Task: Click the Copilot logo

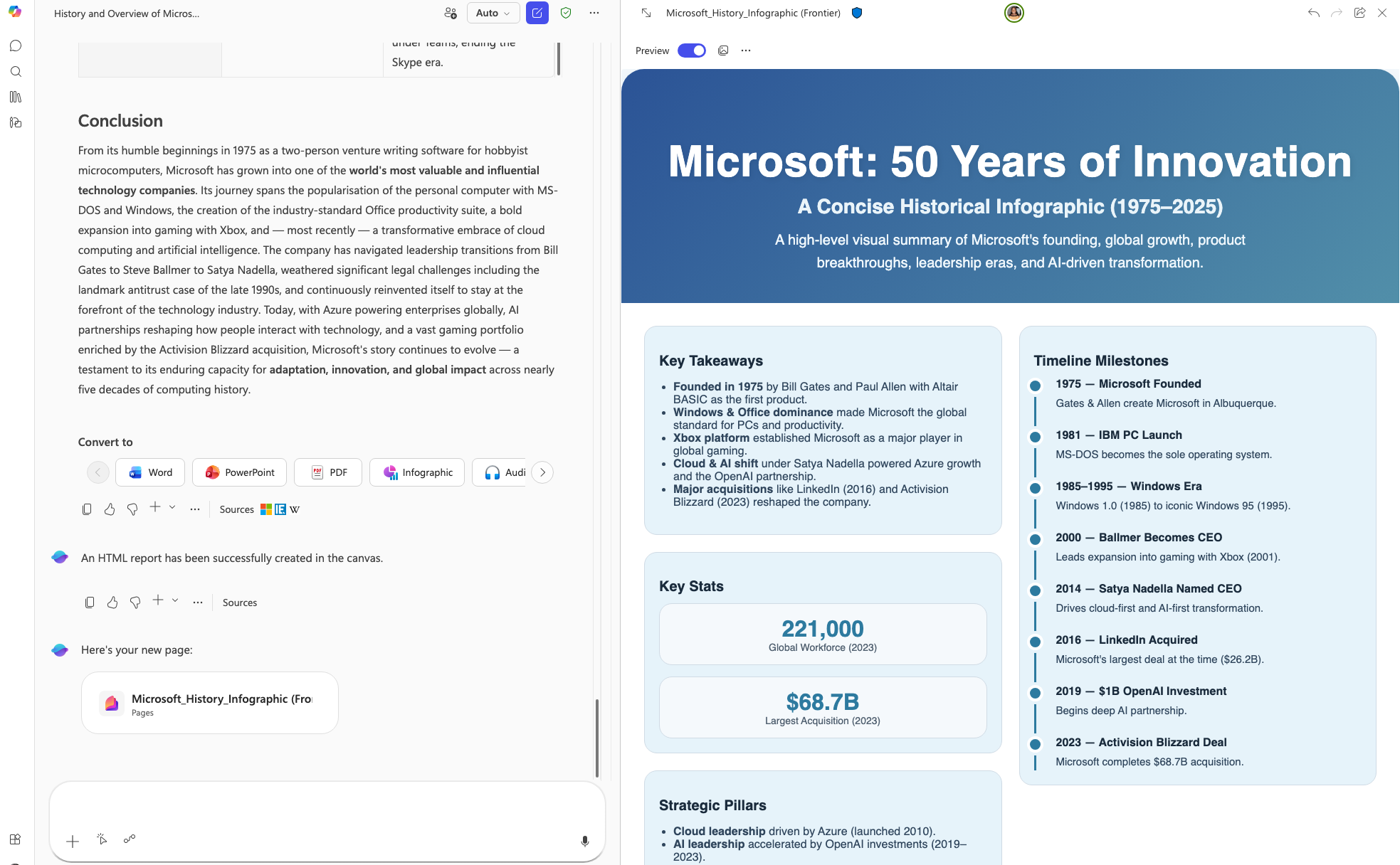Action: coord(16,13)
